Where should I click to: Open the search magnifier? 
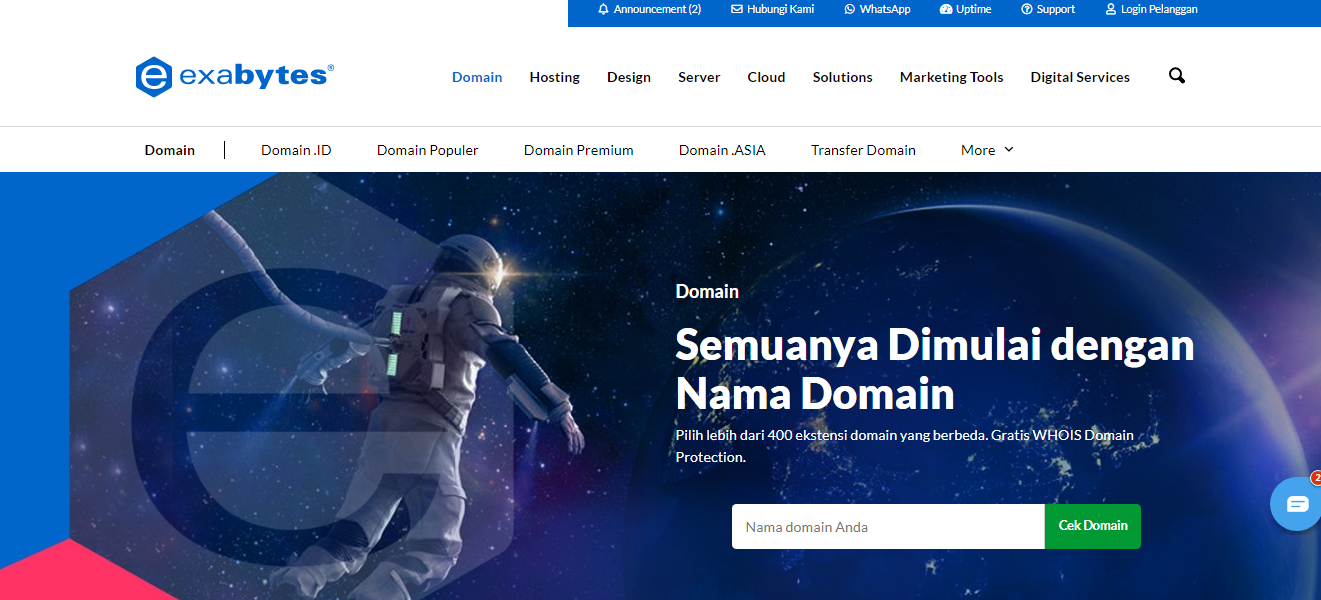pos(1176,75)
